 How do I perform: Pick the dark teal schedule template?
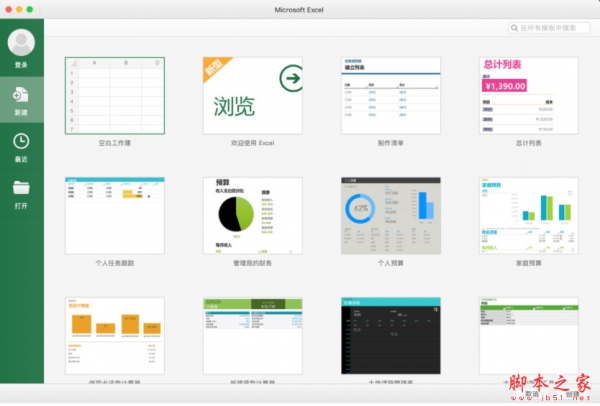(391, 336)
